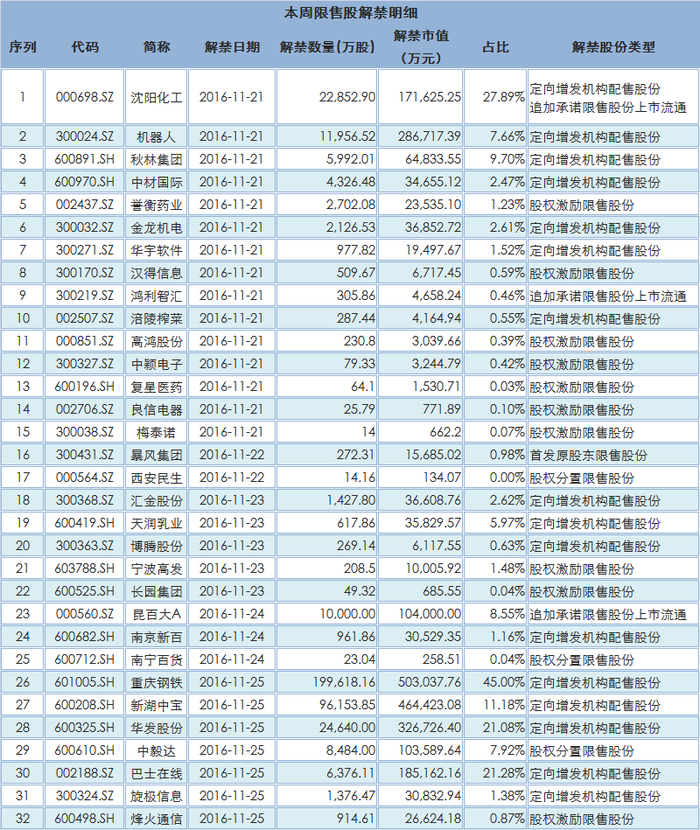This screenshot has height=830, width=700.
Task: Click the percentage 27.89%
Action: (x=504, y=97)
